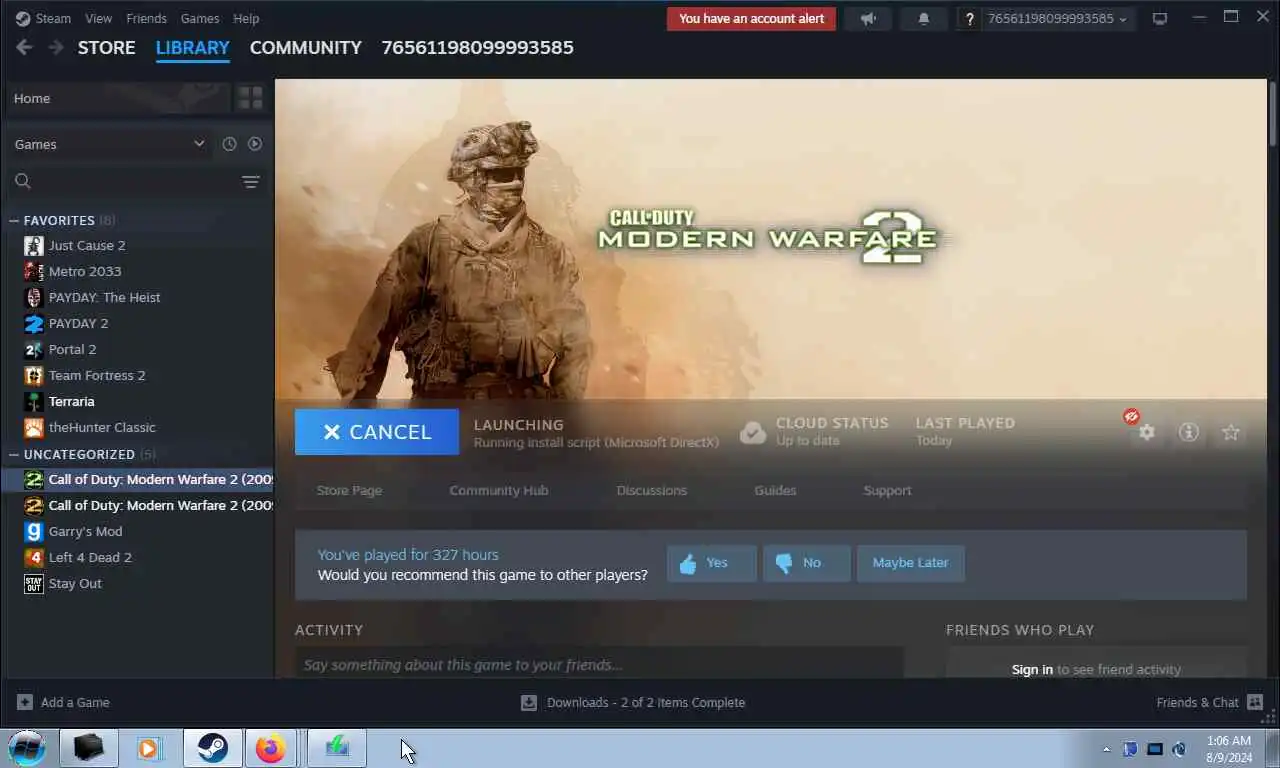Toggle ready-to-play filter icon

[x=255, y=144]
